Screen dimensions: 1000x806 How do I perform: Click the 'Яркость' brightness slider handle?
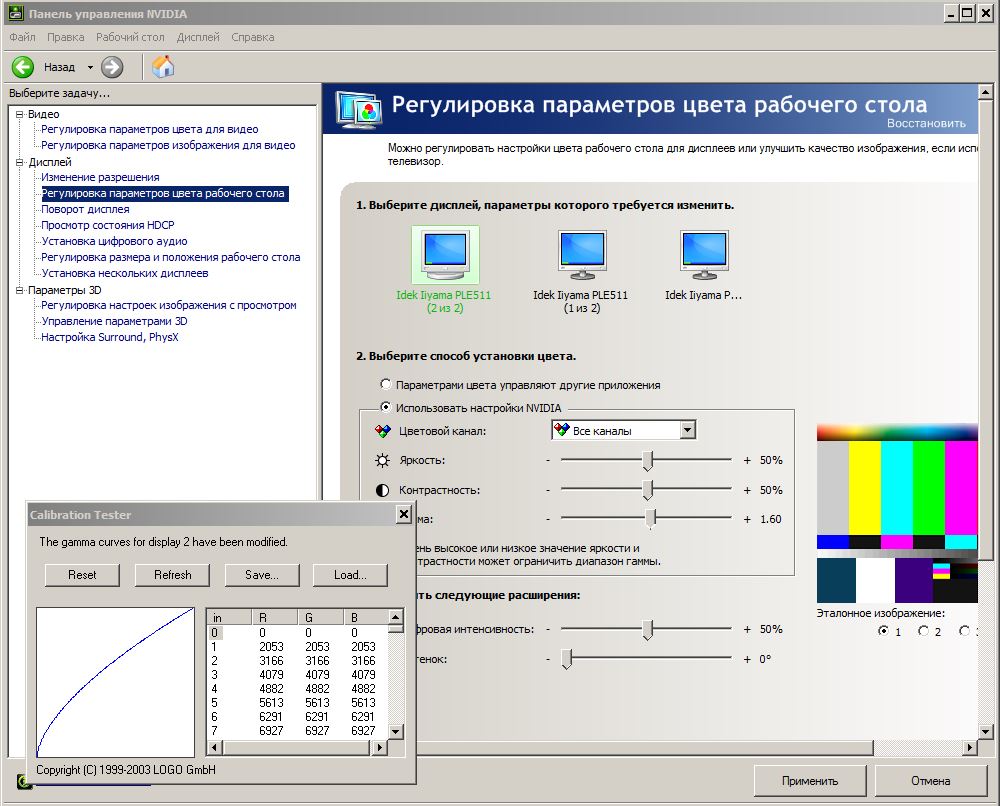point(648,460)
